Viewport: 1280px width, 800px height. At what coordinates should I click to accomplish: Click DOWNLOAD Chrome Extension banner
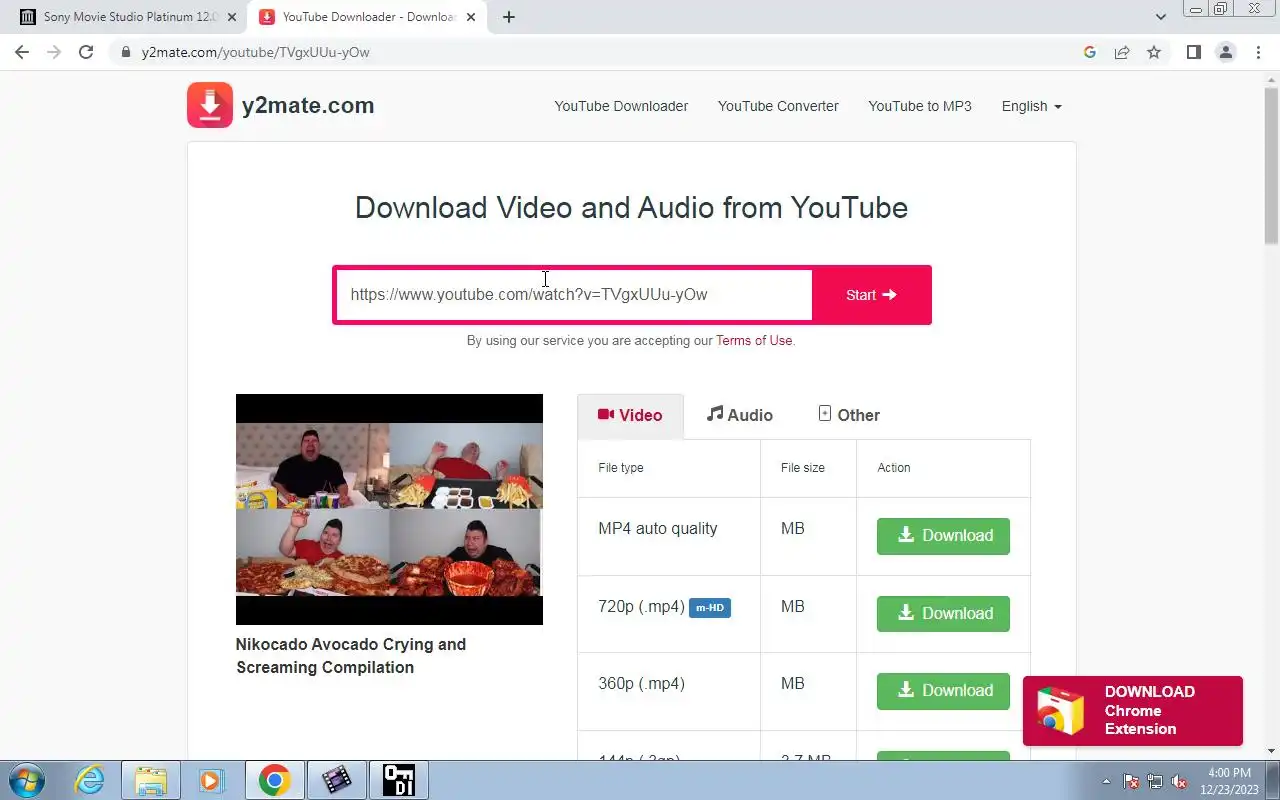(1133, 711)
